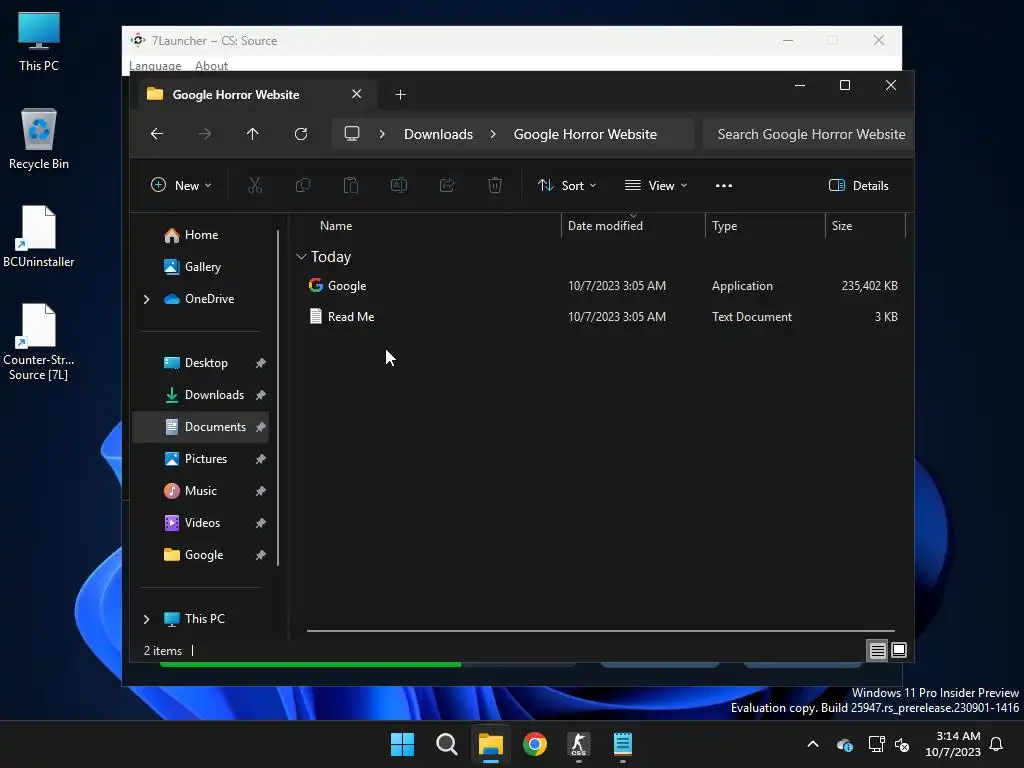Click the navigation pane scrollbar
The height and width of the screenshot is (768, 1024).
tap(278, 397)
